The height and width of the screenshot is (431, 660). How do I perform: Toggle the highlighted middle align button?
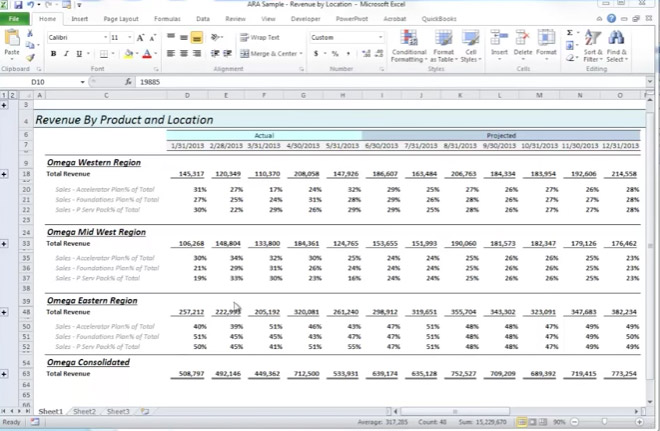tap(198, 37)
